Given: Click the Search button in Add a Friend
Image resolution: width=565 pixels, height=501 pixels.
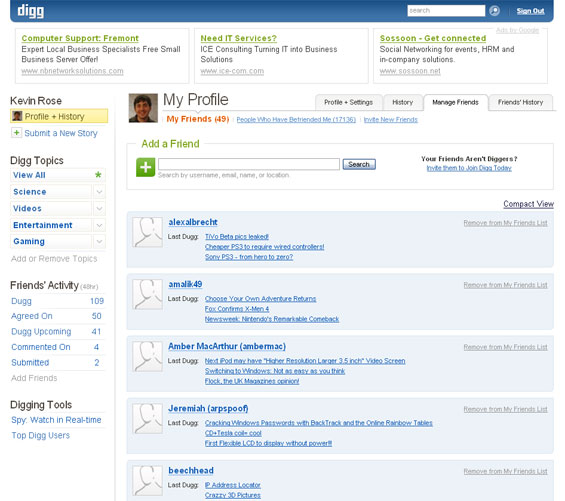Looking at the screenshot, I should click(359, 164).
